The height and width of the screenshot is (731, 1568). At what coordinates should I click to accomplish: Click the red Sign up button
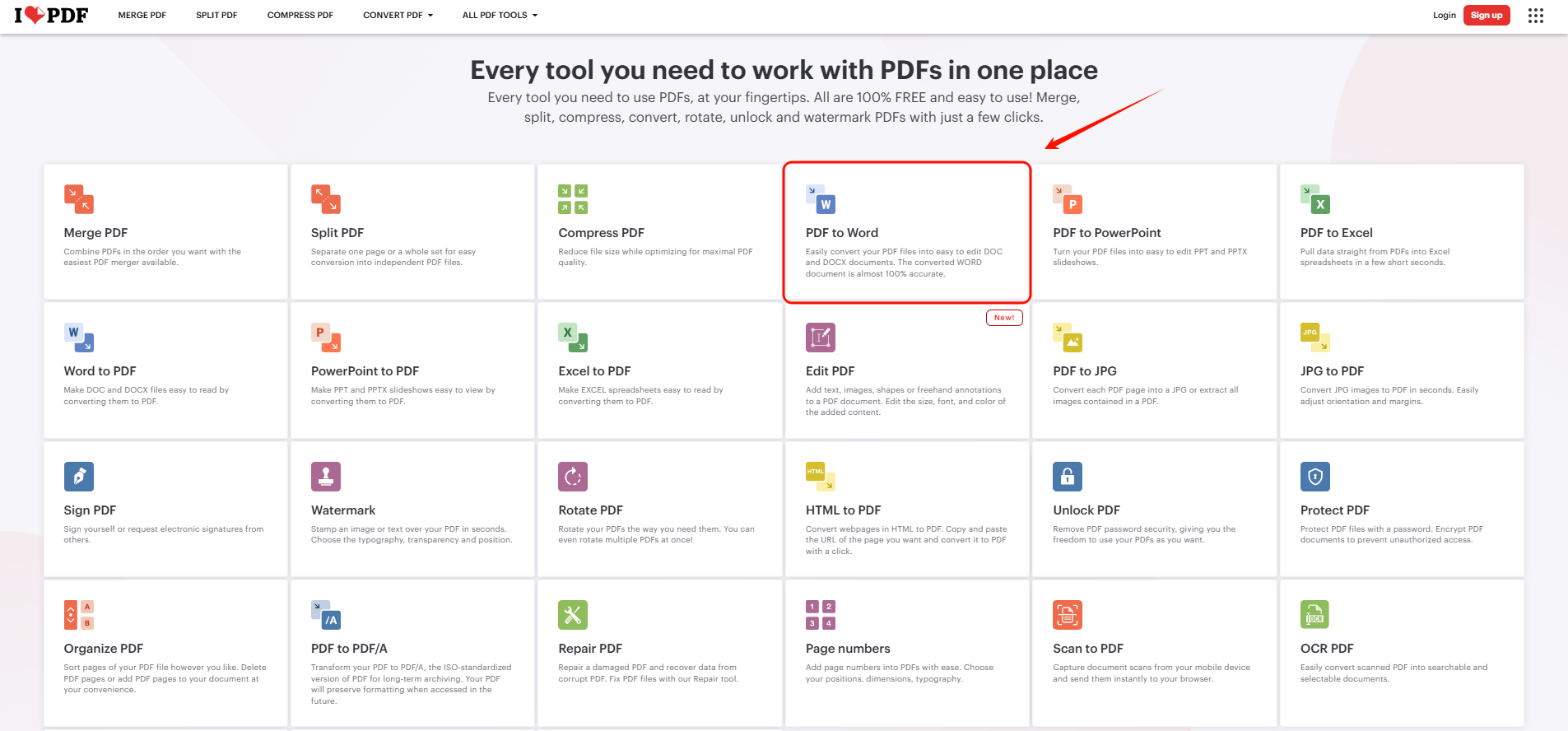click(1487, 16)
